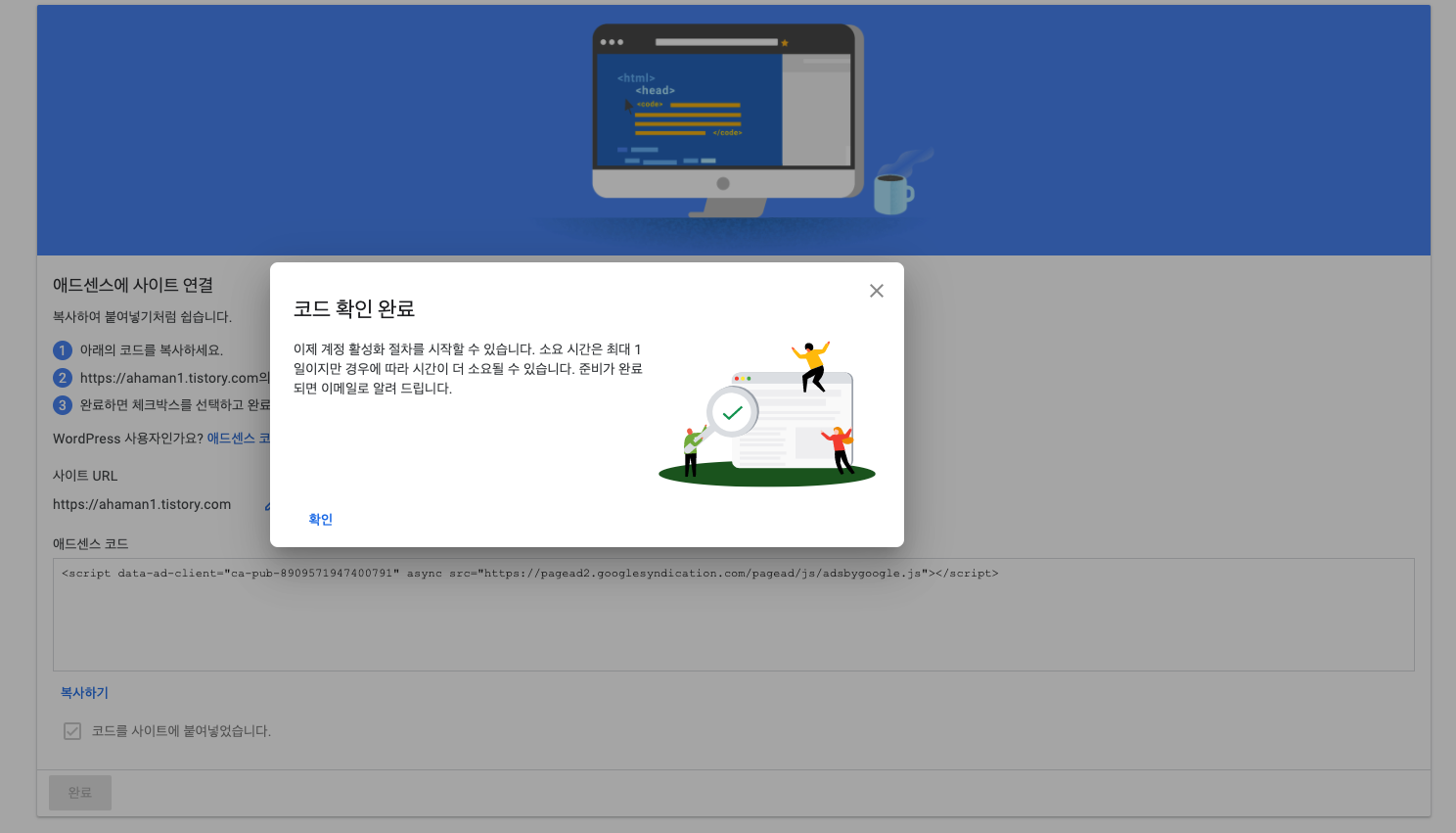This screenshot has height=833, width=1456.
Task: Click the 코드 확인 완료 dialog title
Action: coord(354,308)
